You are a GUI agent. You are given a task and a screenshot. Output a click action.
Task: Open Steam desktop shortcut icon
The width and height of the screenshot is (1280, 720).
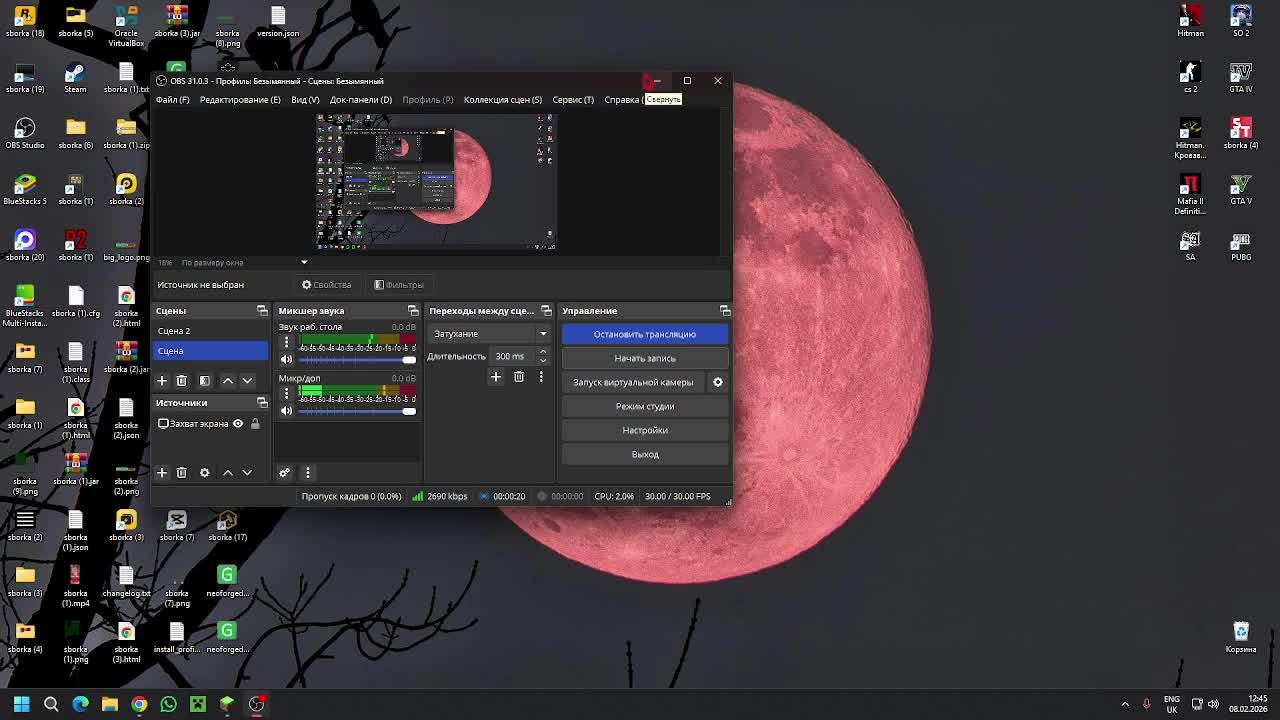coord(75,78)
